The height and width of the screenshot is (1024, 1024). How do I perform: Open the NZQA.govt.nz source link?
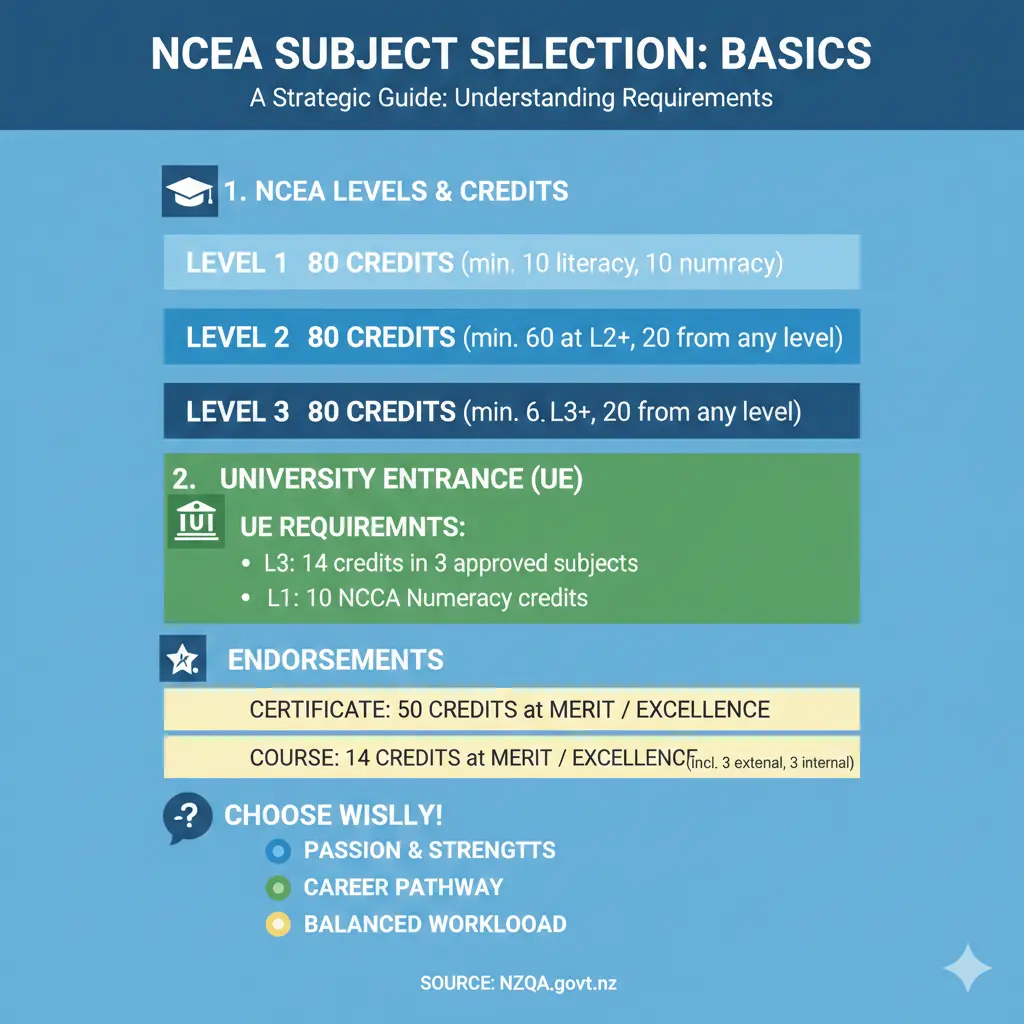(x=518, y=984)
